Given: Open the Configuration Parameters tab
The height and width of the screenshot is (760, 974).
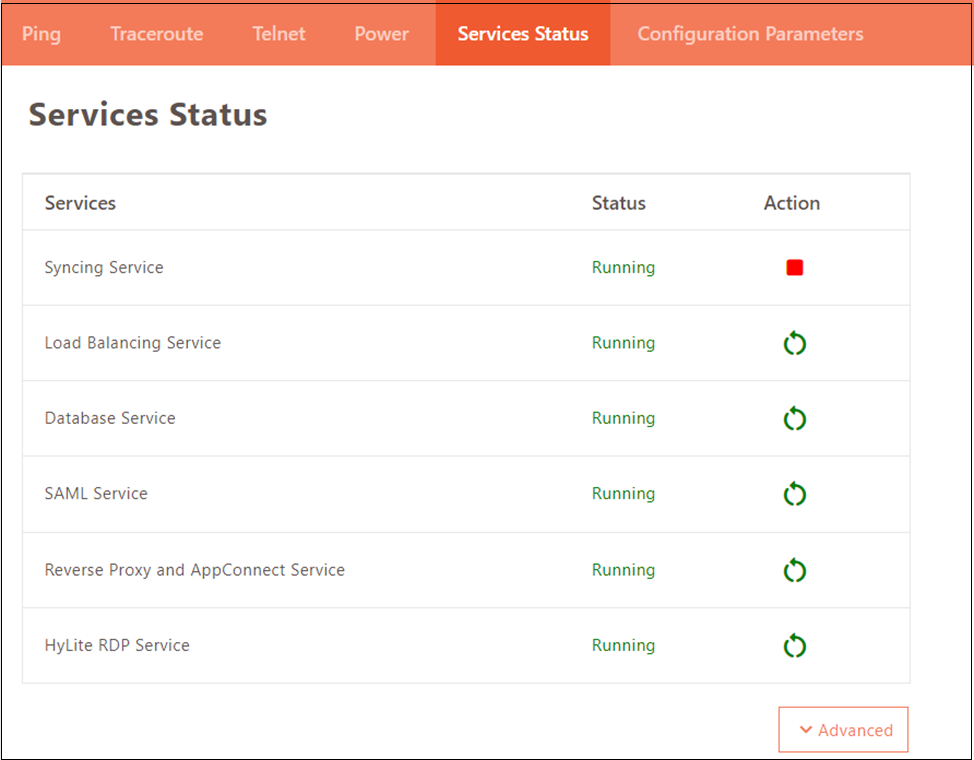Looking at the screenshot, I should (750, 34).
